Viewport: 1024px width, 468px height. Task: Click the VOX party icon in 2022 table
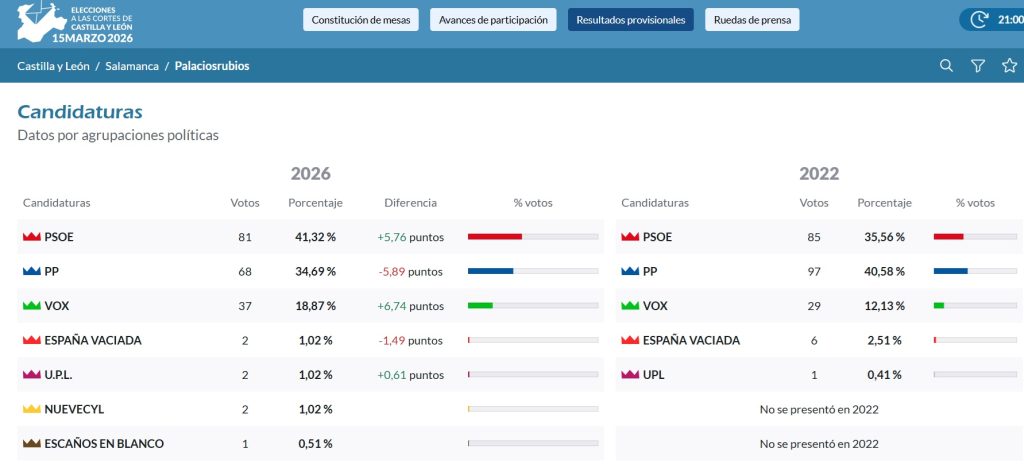click(x=630, y=306)
